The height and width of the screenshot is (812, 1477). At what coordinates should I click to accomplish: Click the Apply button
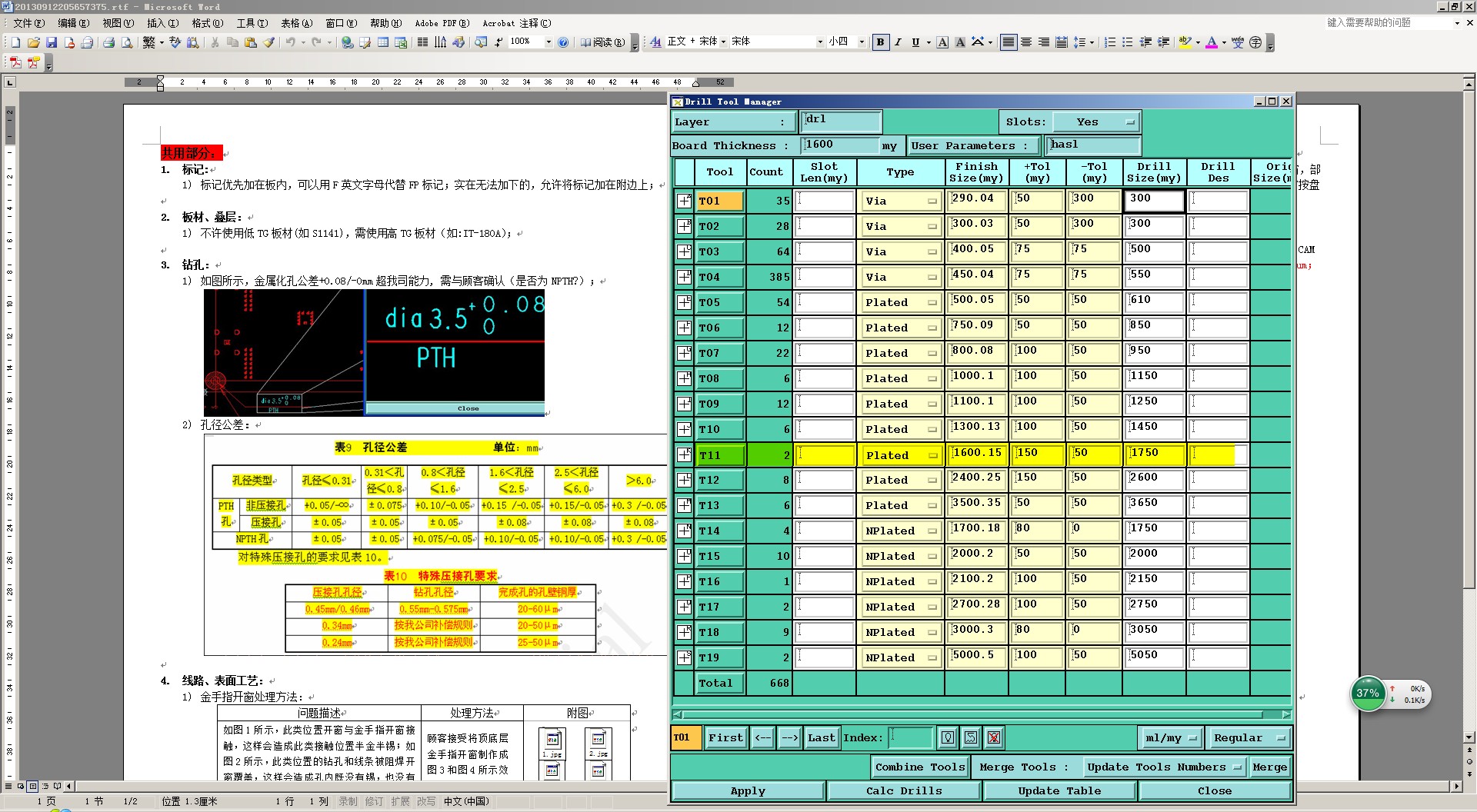point(748,791)
